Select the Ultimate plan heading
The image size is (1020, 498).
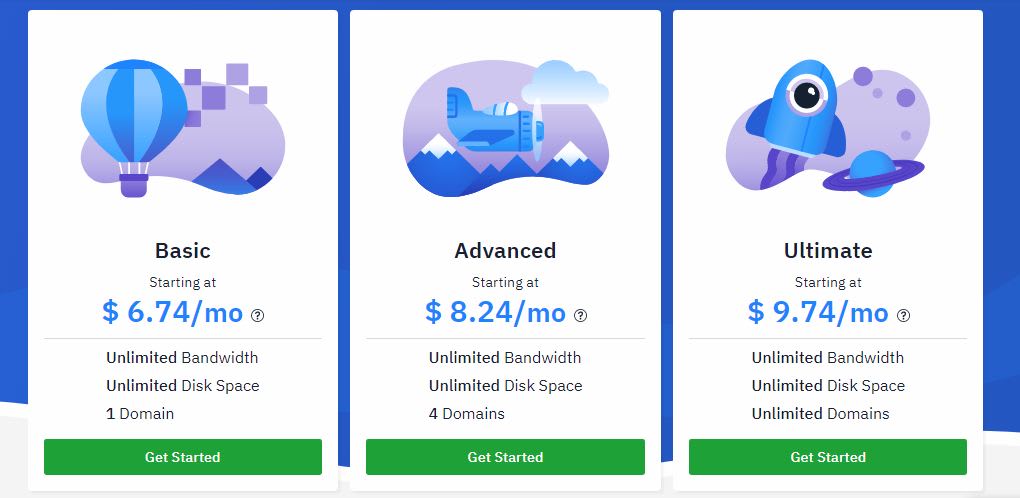click(828, 251)
